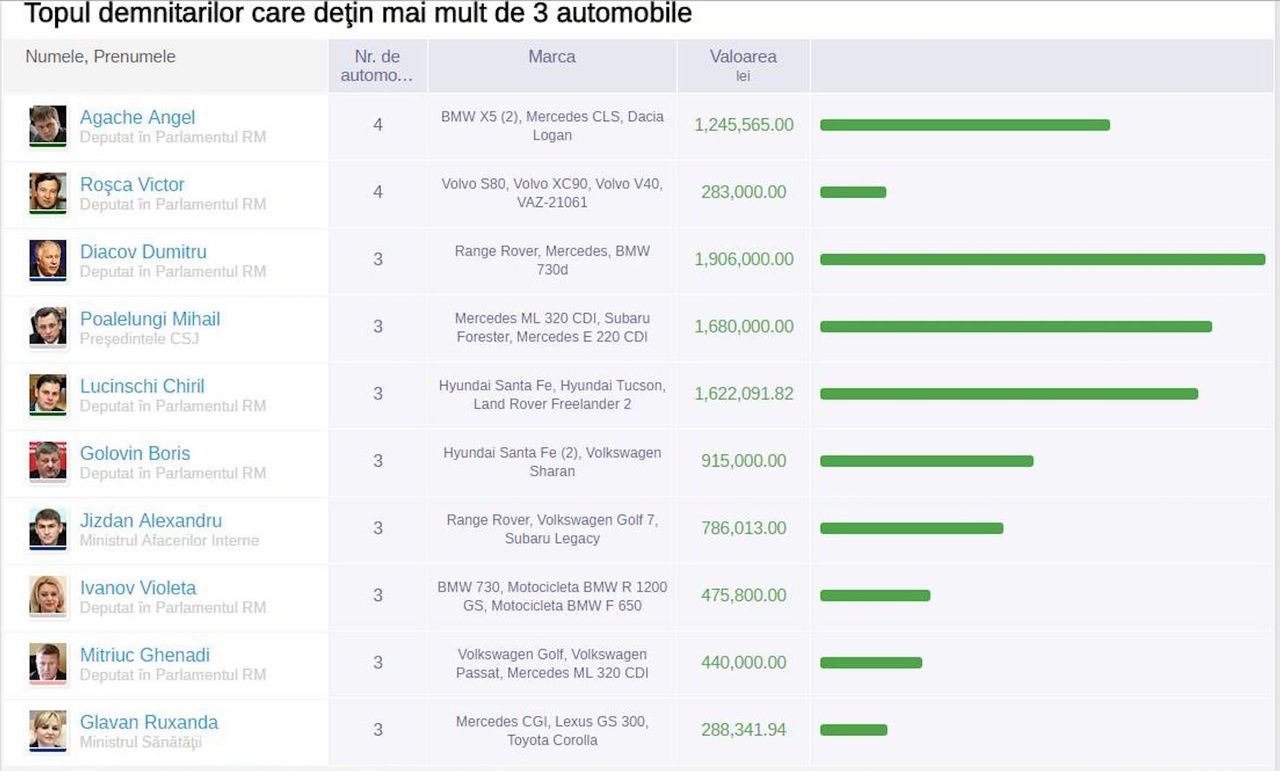The width and height of the screenshot is (1280, 771).
Task: Select Ivanov Violeta's avatar image
Action: click(48, 596)
